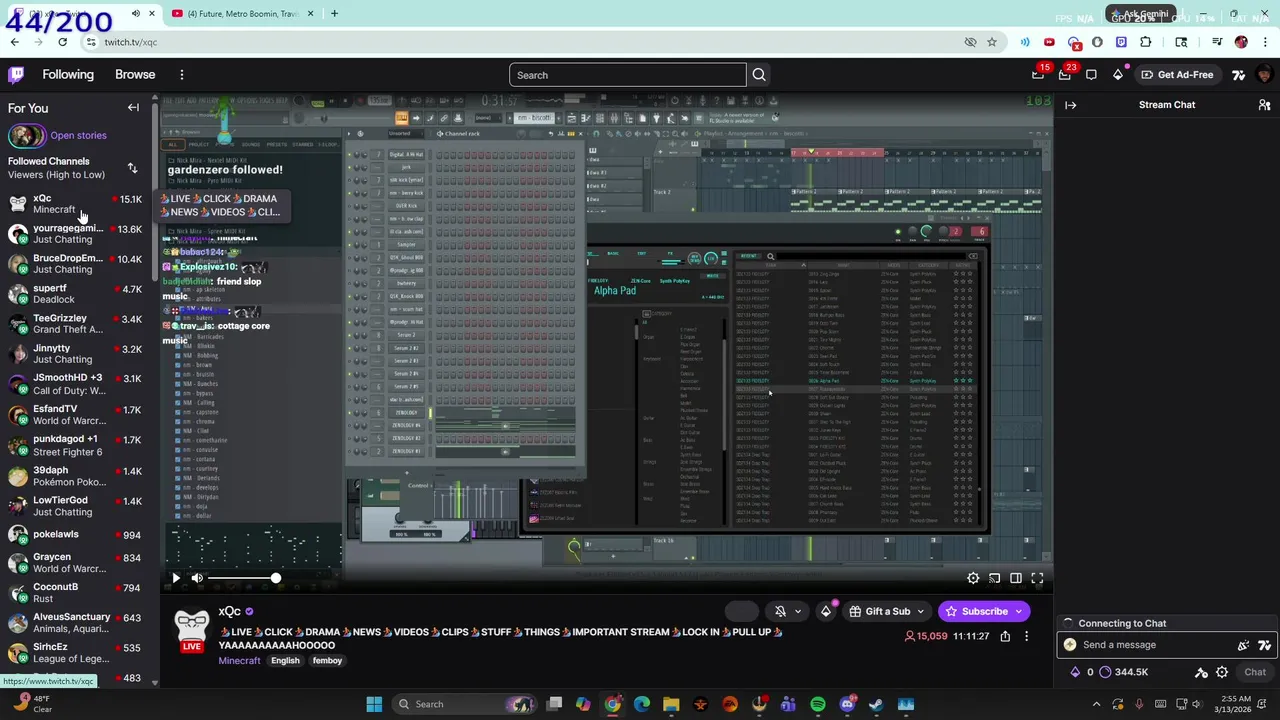Collapse the Stream Chat panel with arrow icon

coord(1071,105)
